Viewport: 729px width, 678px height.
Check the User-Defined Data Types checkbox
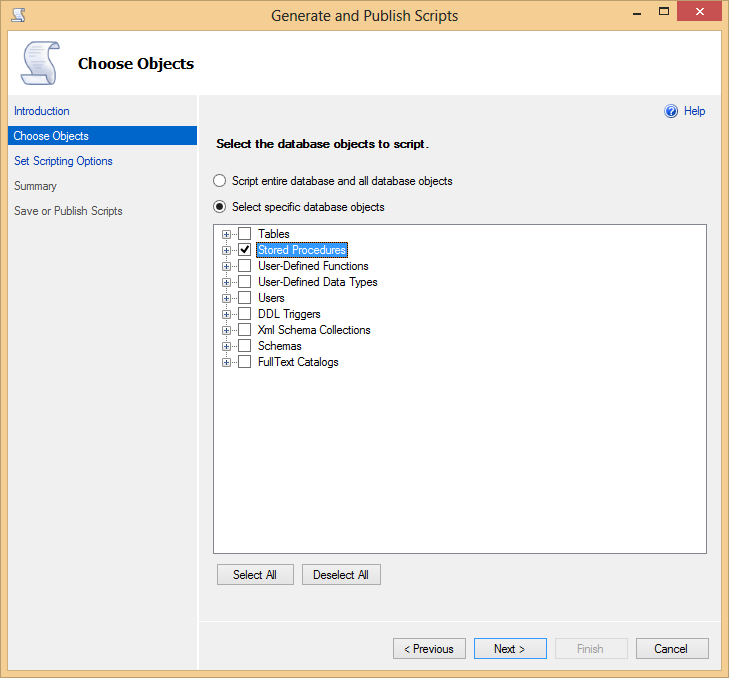[x=245, y=282]
